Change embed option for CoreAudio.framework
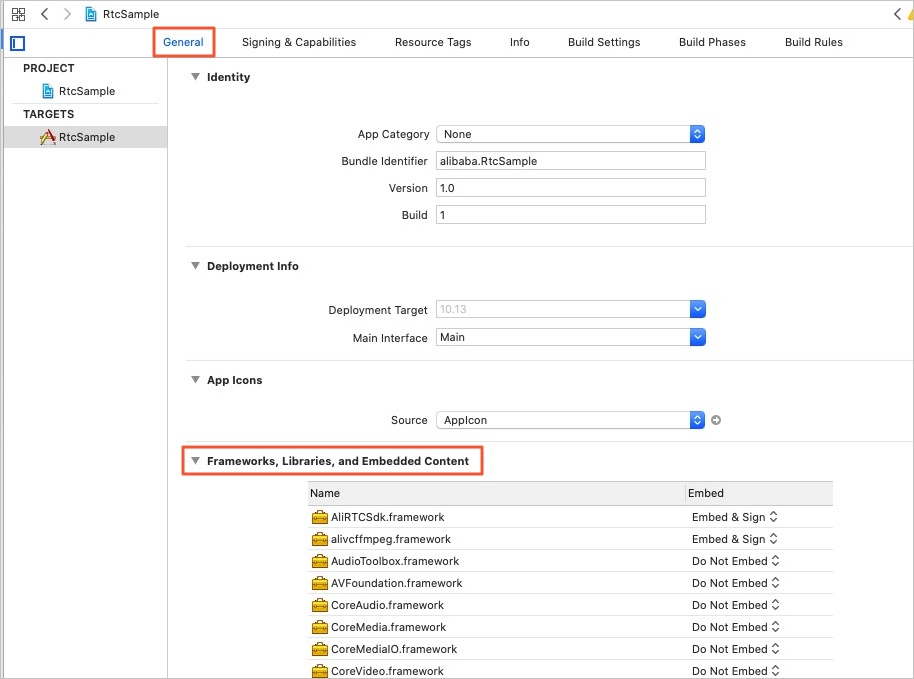 coord(736,605)
